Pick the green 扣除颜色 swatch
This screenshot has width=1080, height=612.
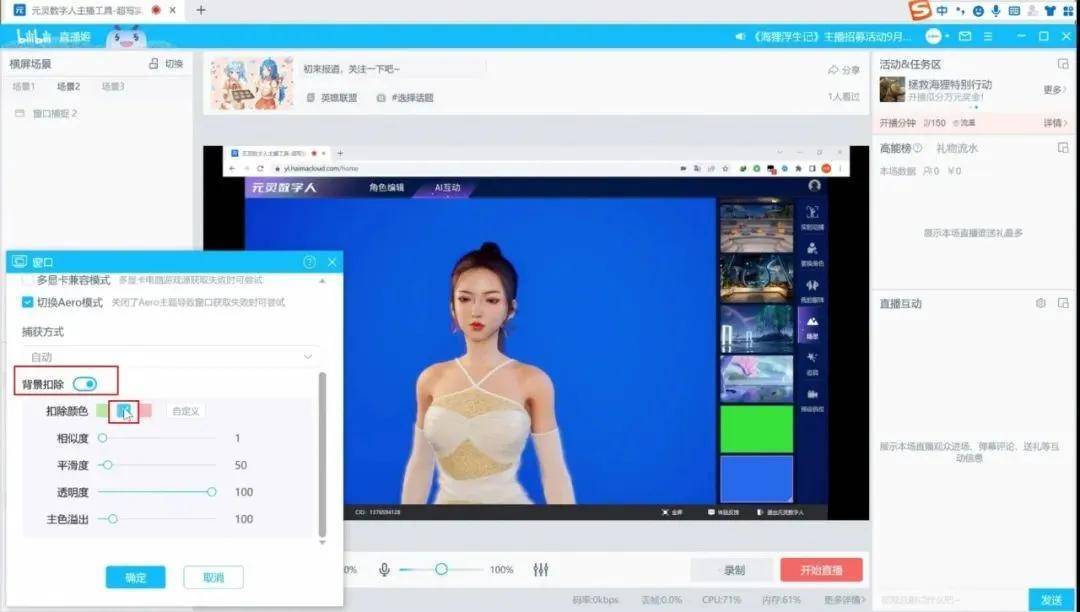pyautogui.click(x=102, y=411)
